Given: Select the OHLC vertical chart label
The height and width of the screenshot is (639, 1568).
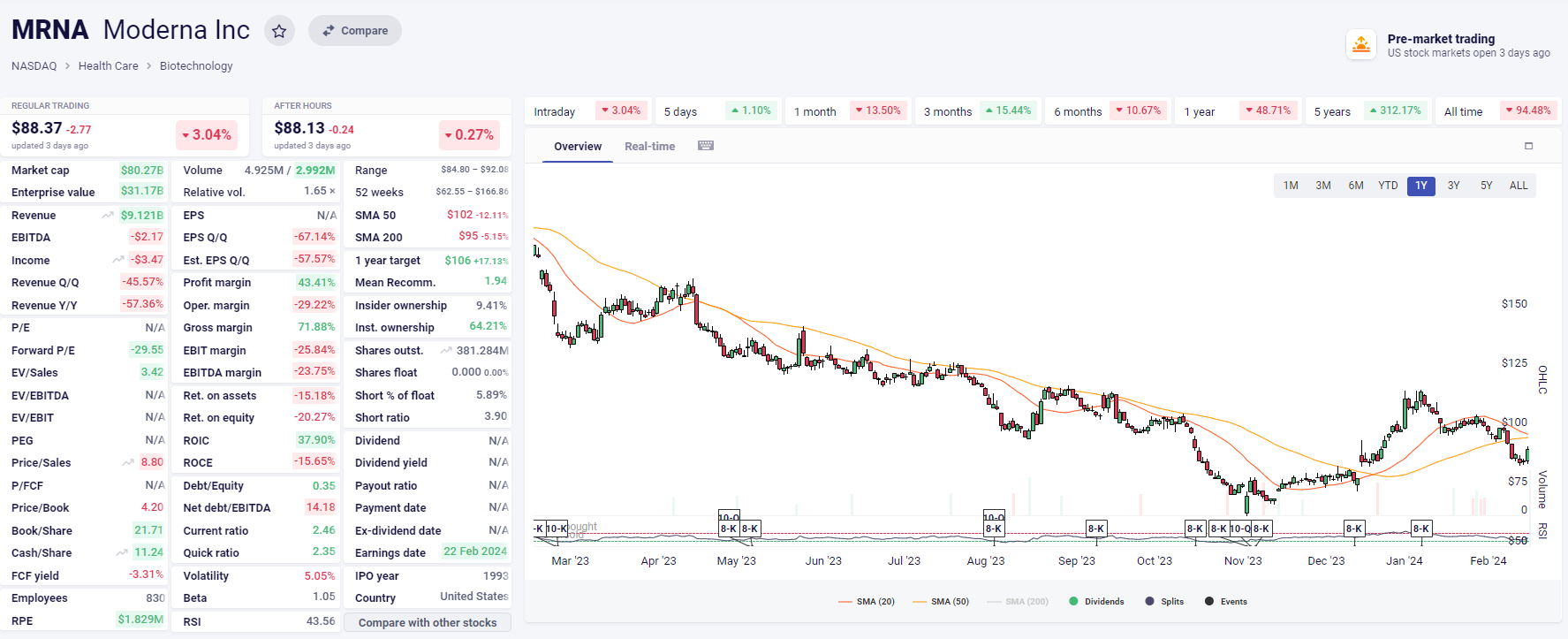Looking at the screenshot, I should tap(1542, 380).
